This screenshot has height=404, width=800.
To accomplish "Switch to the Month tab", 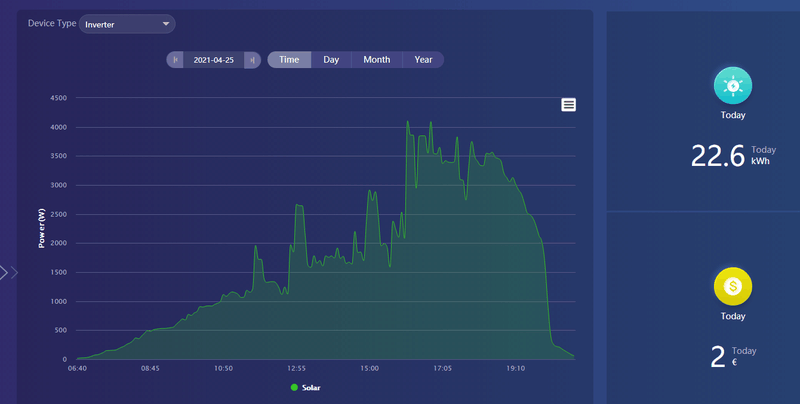I will click(x=377, y=60).
